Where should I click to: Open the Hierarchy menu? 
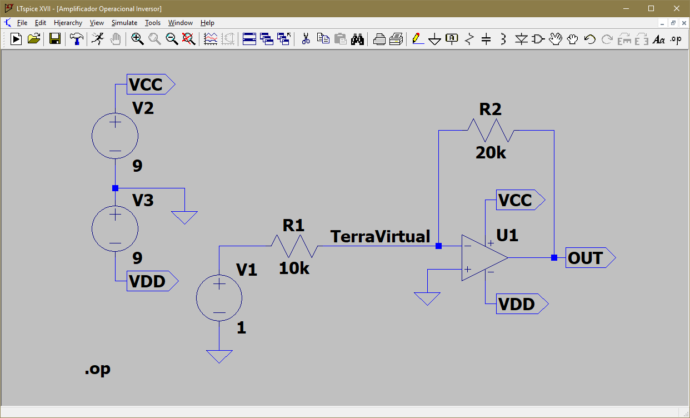tap(68, 22)
